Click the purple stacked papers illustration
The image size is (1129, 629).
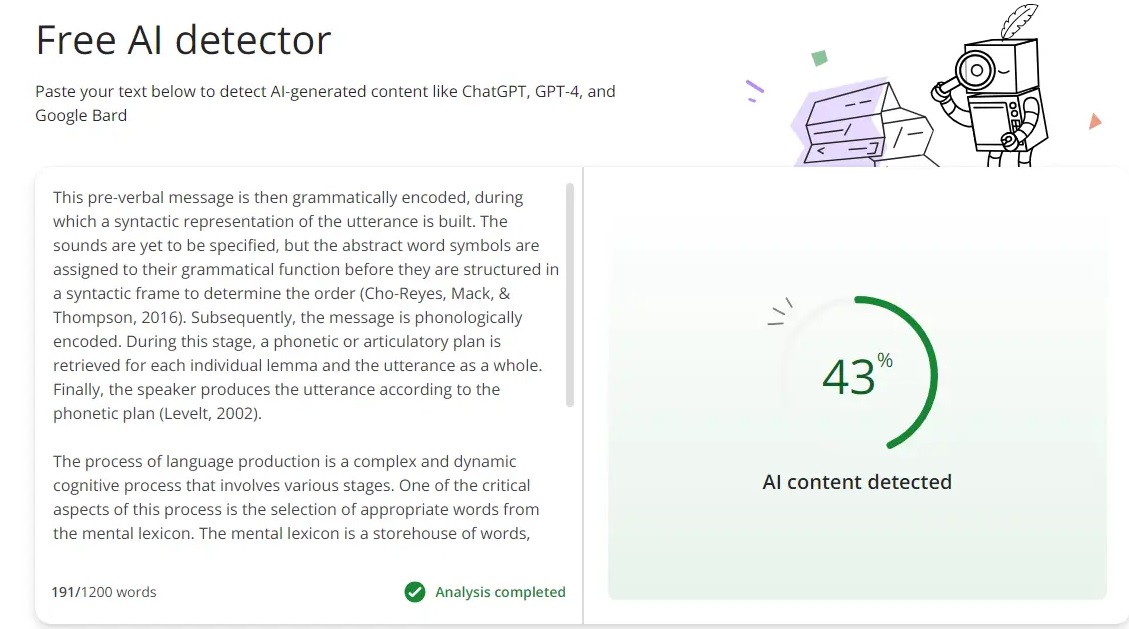(865, 124)
